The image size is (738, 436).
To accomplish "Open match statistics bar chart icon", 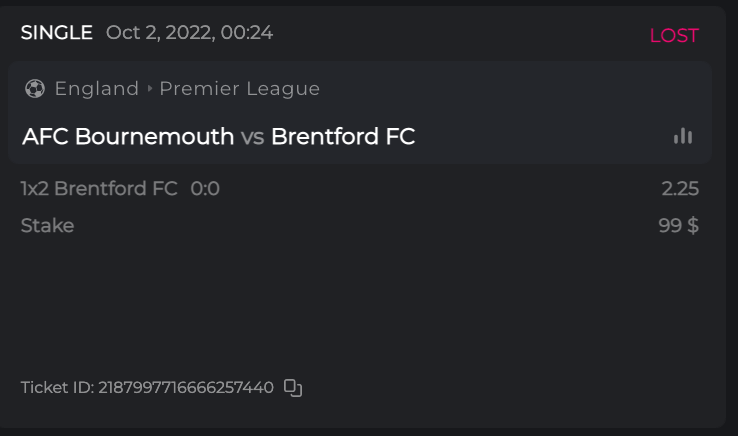I will click(x=683, y=137).
